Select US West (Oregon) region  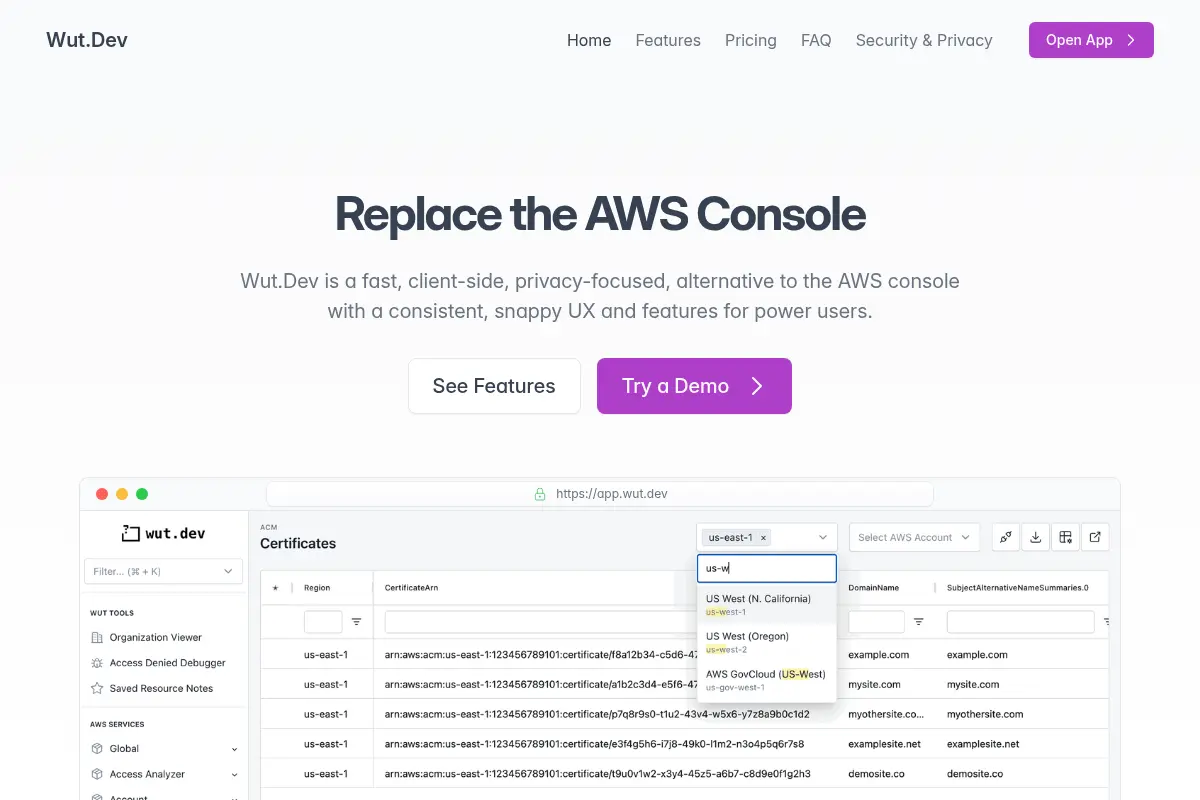[x=767, y=642]
